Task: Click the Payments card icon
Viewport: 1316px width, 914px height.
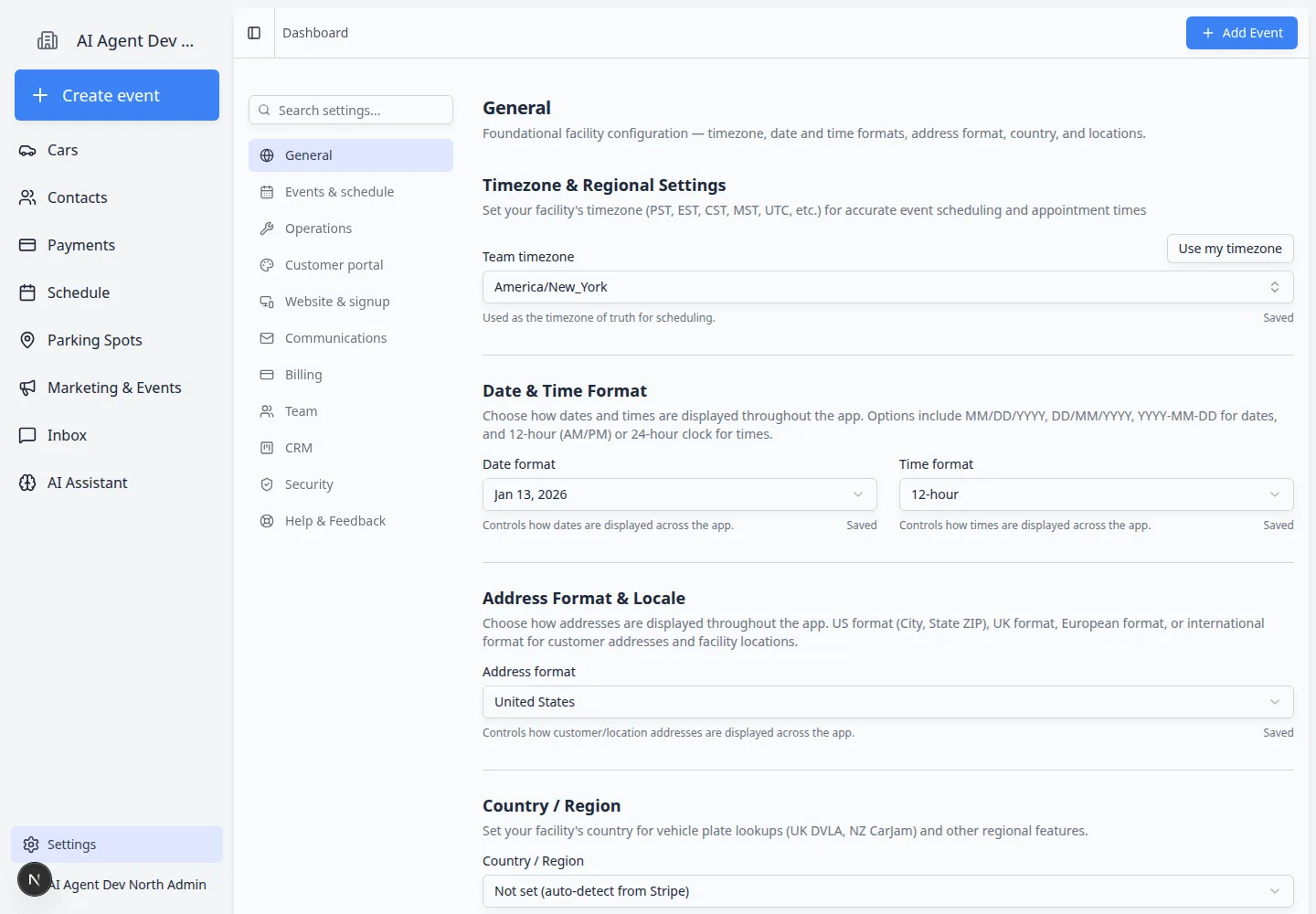Action: [27, 245]
